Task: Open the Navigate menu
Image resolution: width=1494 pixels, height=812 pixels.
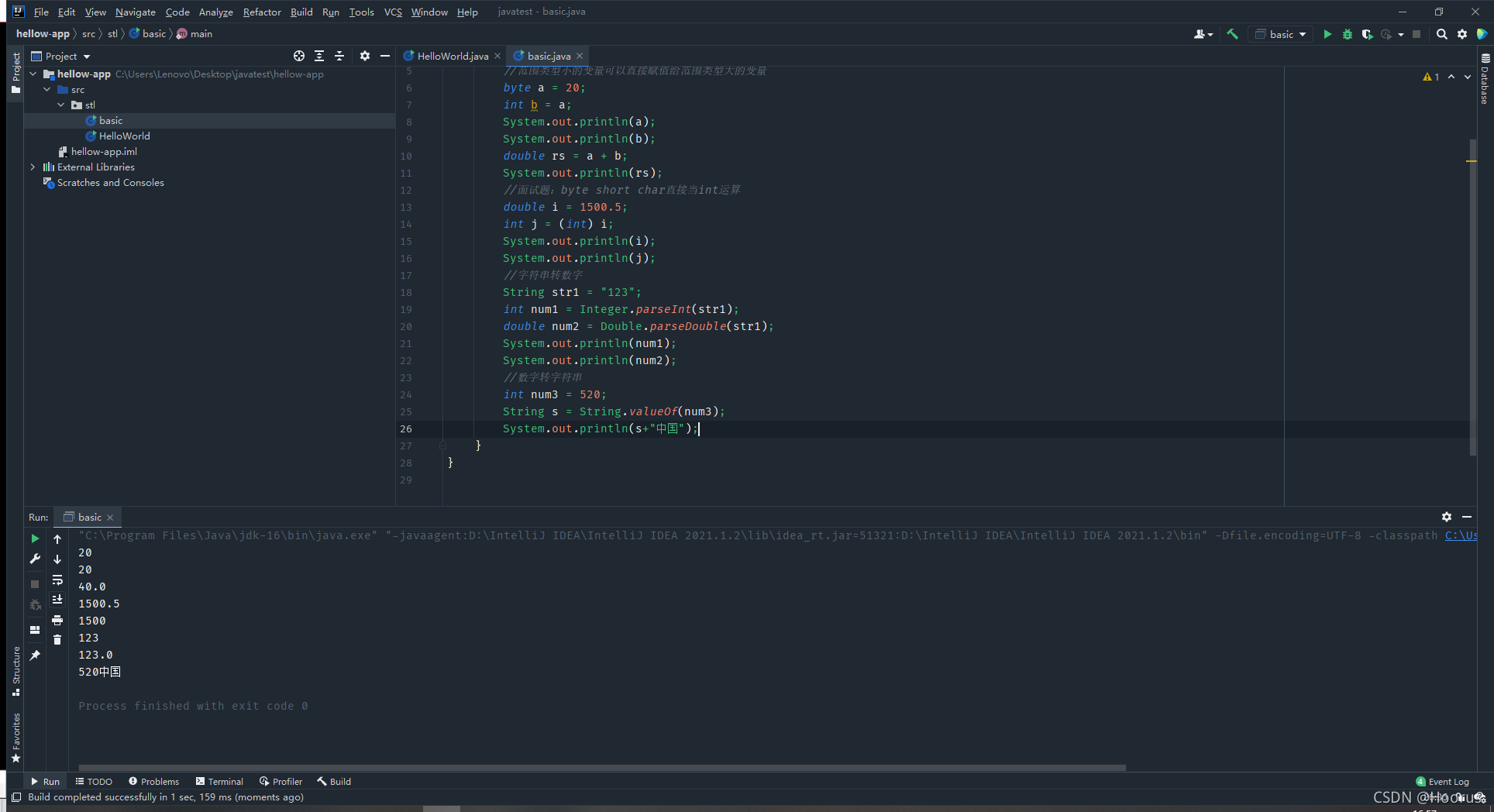Action: pos(136,12)
